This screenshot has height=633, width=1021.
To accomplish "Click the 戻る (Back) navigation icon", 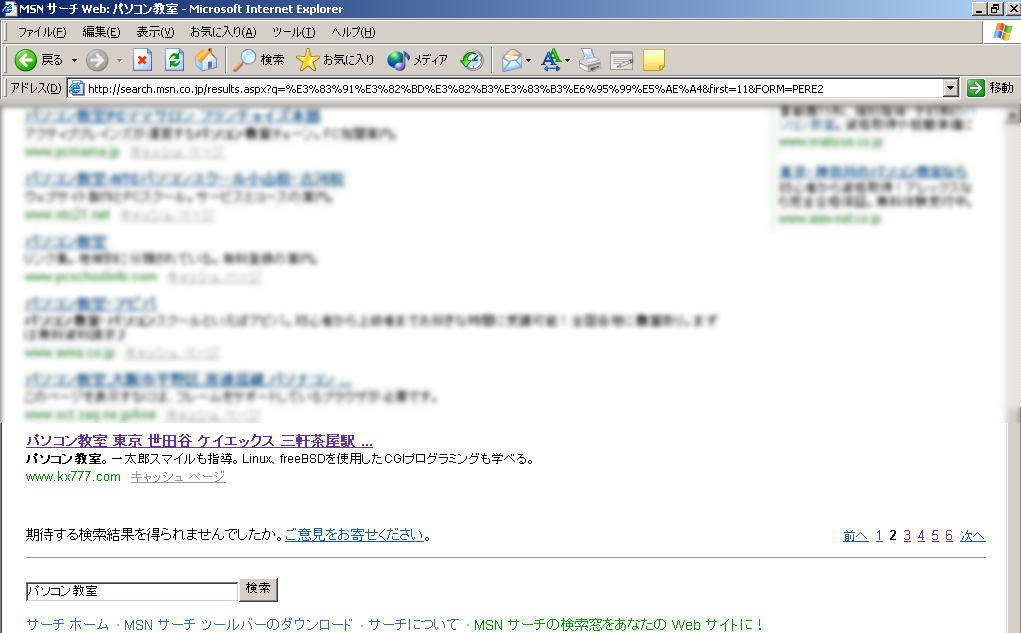I will pos(27,60).
